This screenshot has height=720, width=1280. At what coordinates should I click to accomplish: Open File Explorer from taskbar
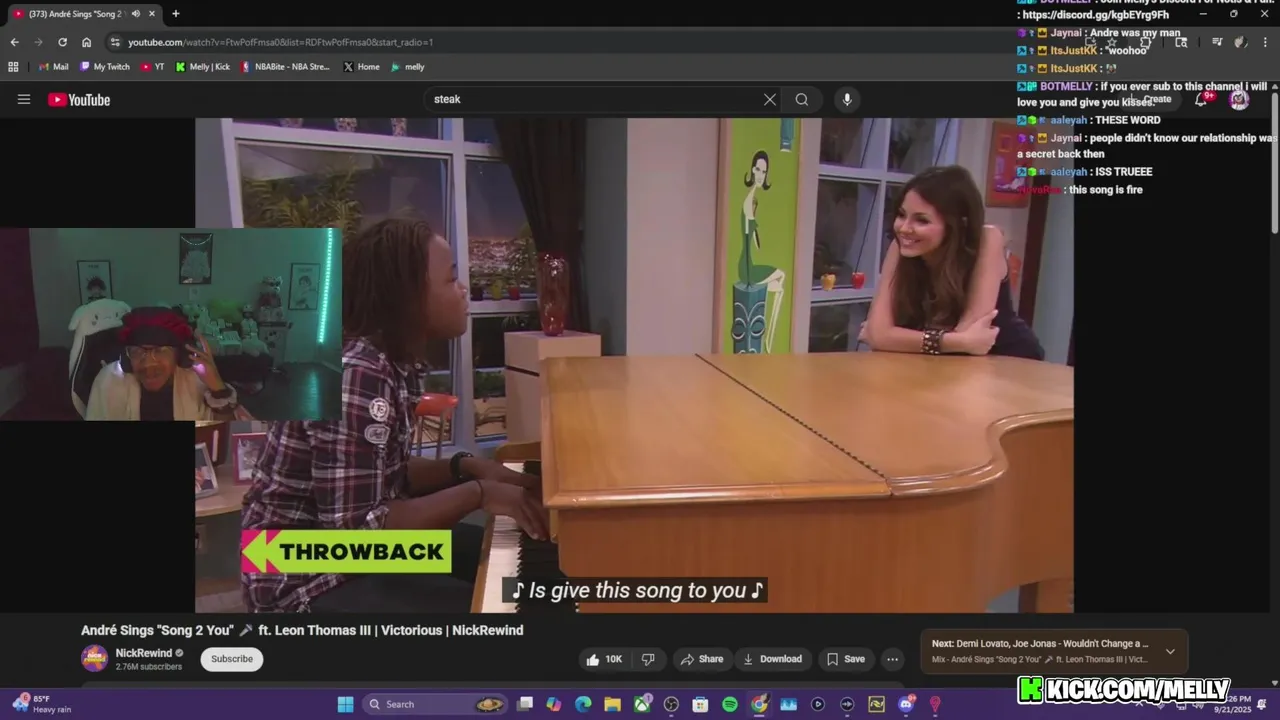click(x=612, y=704)
